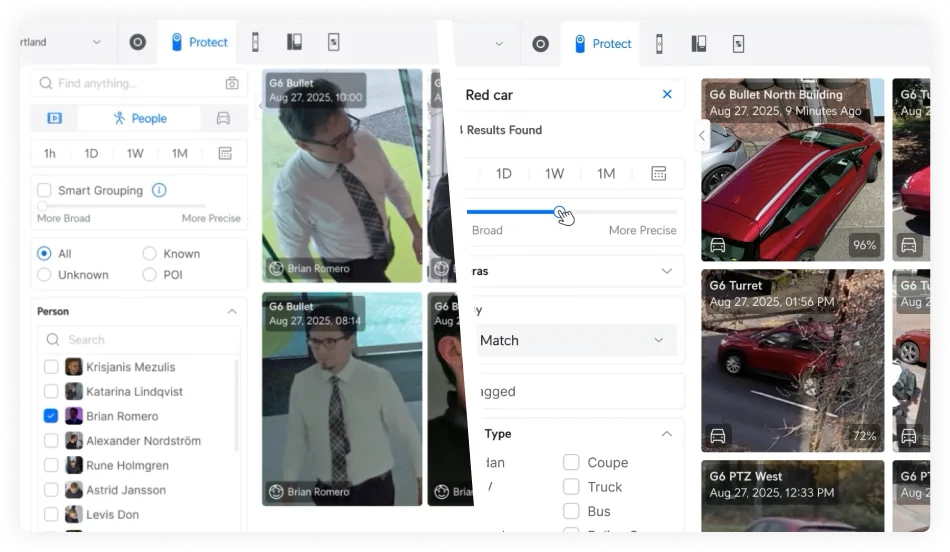Open G6 Bullet North Building red car thumbnail
This screenshot has height=552, width=950.
click(x=792, y=170)
